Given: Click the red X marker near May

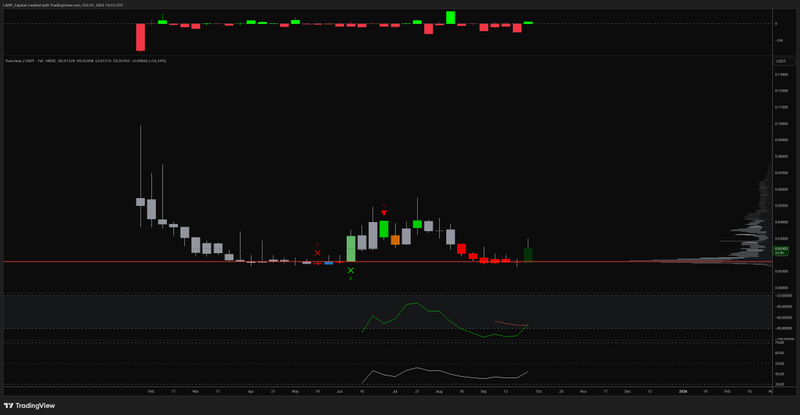Looking at the screenshot, I should [x=317, y=254].
